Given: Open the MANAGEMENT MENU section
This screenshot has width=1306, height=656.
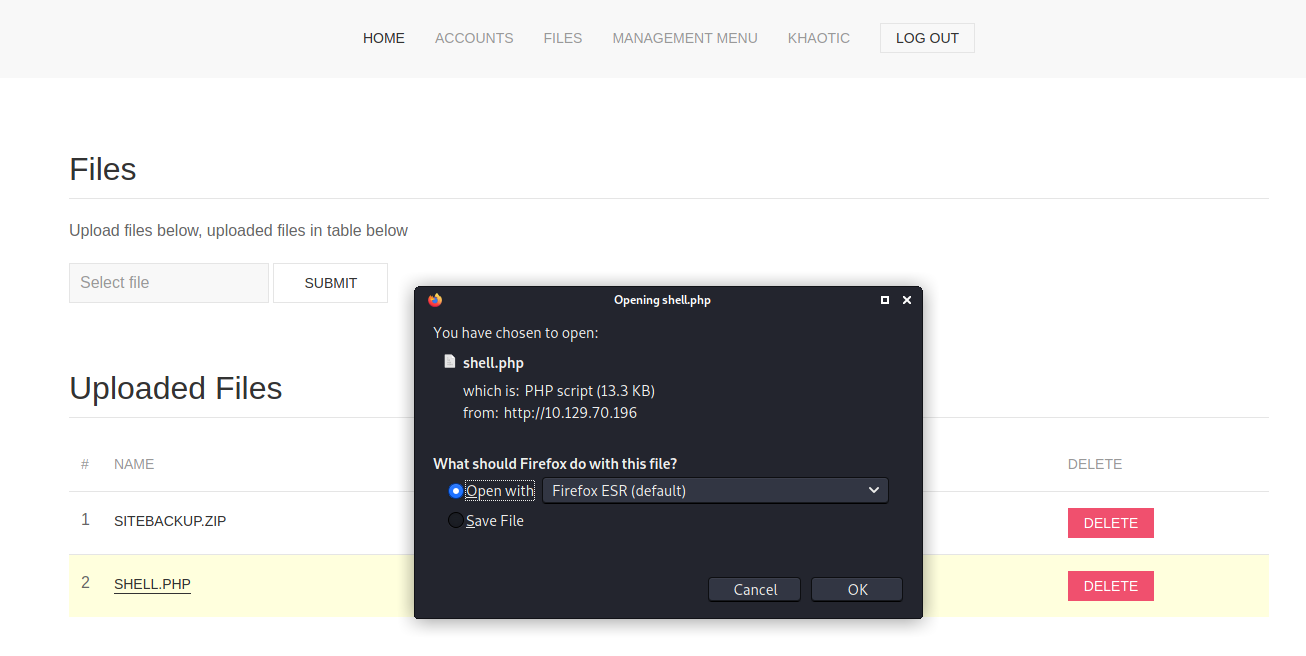Looking at the screenshot, I should (685, 38).
